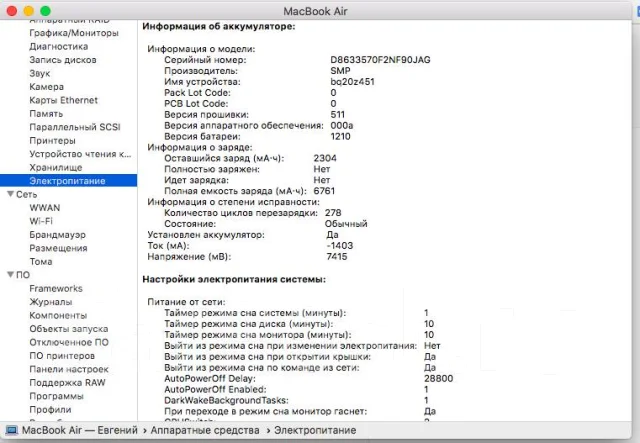
Task: Open Принтеры in the sidebar
Action: click(x=52, y=140)
